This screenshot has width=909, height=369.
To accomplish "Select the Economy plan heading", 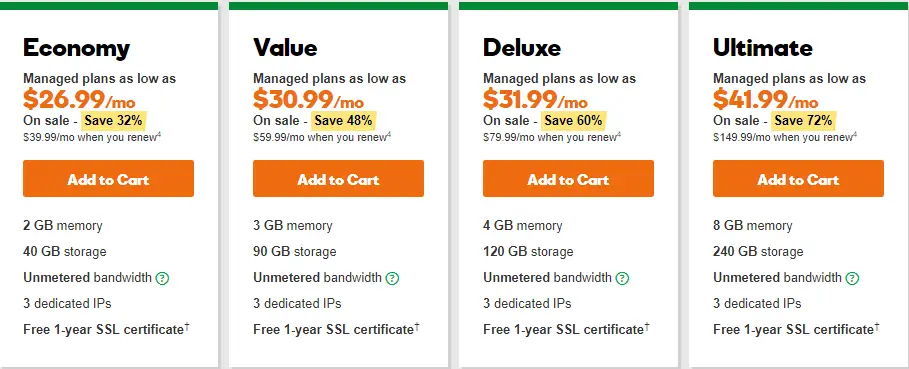I will 77,48.
